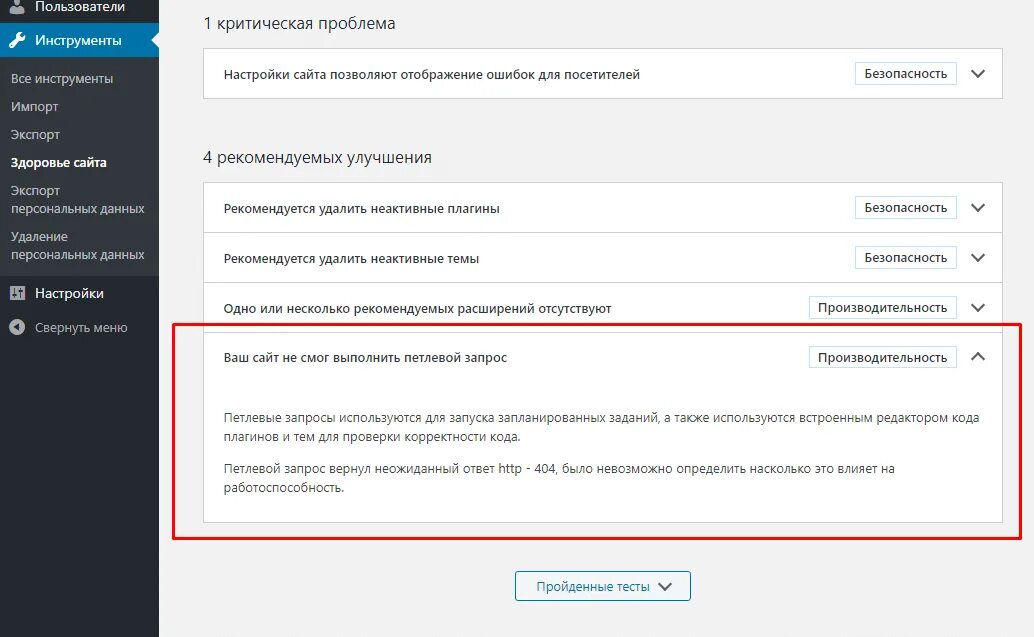Expand the inactive themes recommendation
This screenshot has width=1034, height=637.
(978, 258)
